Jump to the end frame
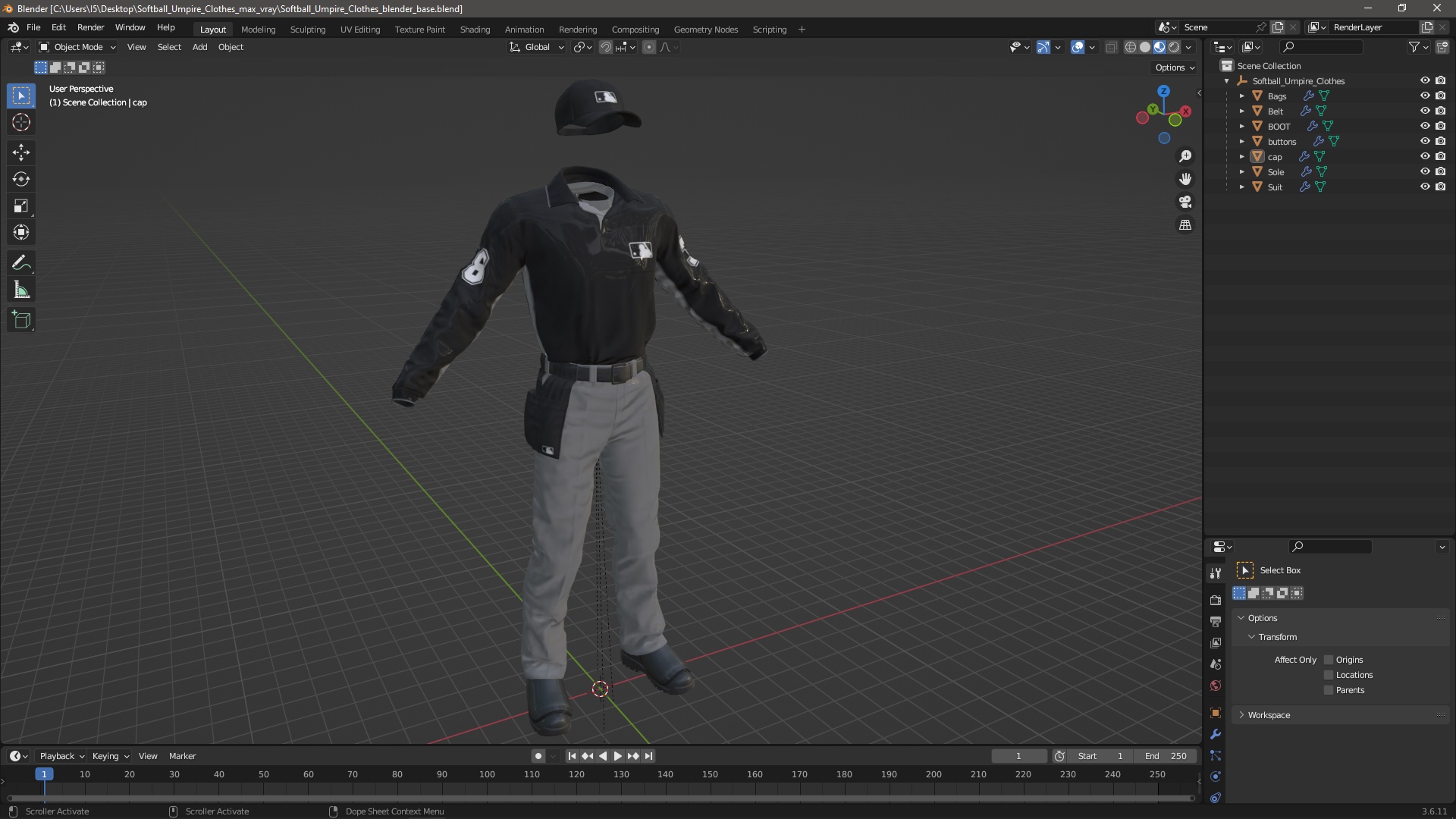1456x819 pixels. [648, 756]
